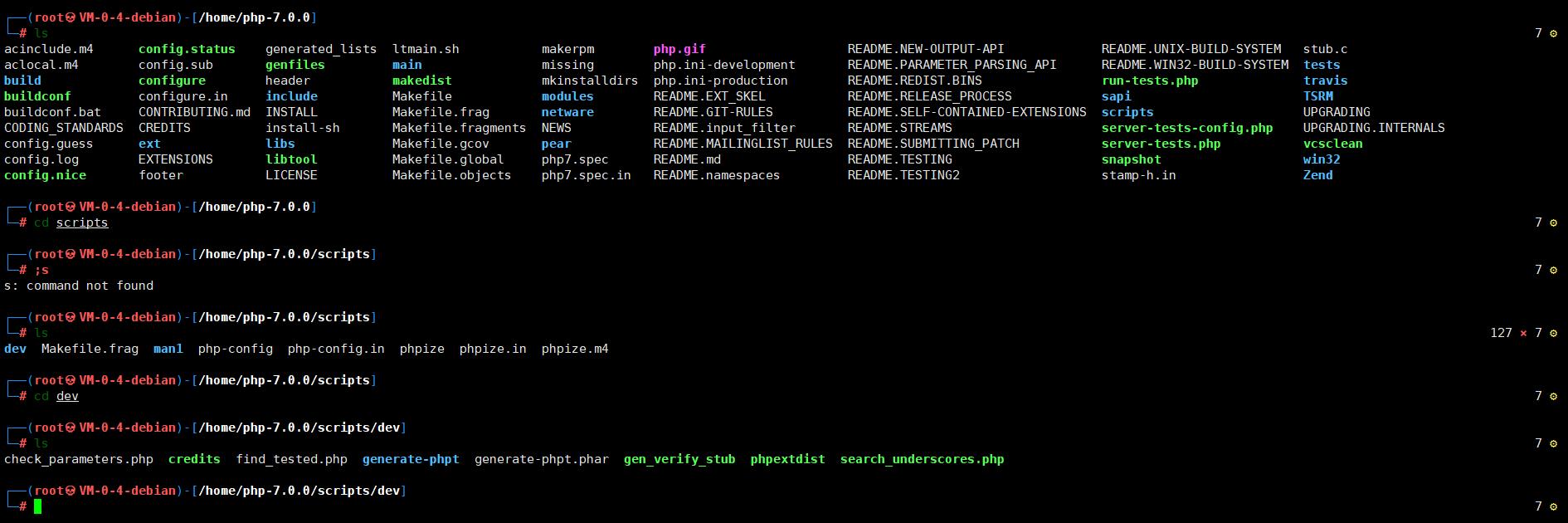
Task: Select the green run-tests.php file name
Action: tap(1149, 81)
